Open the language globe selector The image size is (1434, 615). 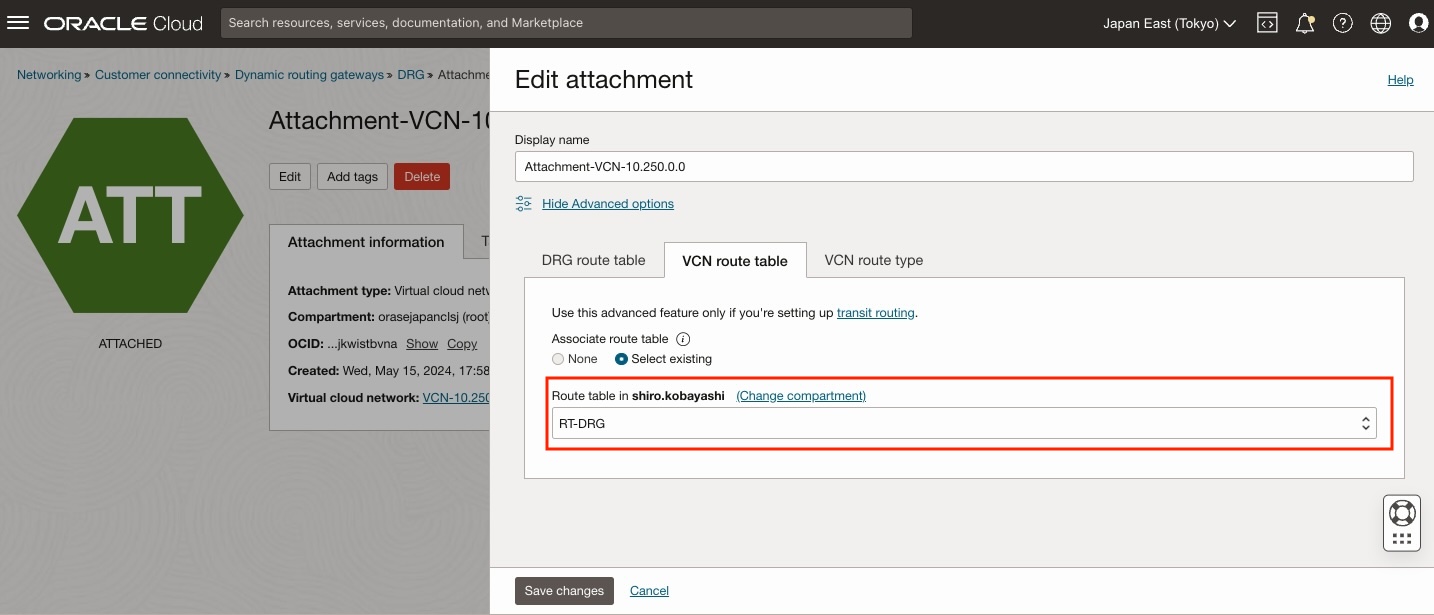click(x=1381, y=22)
